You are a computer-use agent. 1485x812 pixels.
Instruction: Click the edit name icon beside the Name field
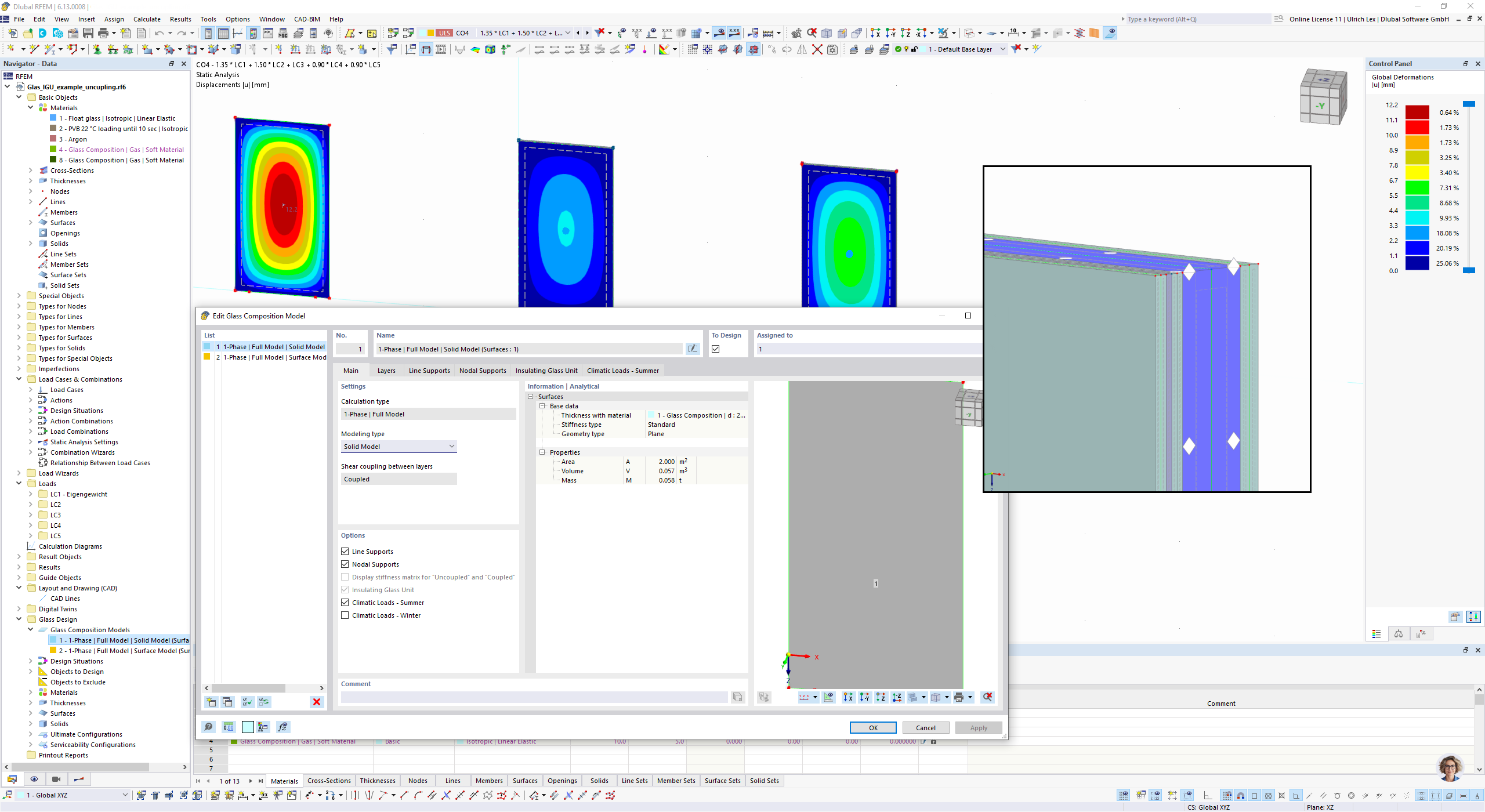tap(693, 349)
